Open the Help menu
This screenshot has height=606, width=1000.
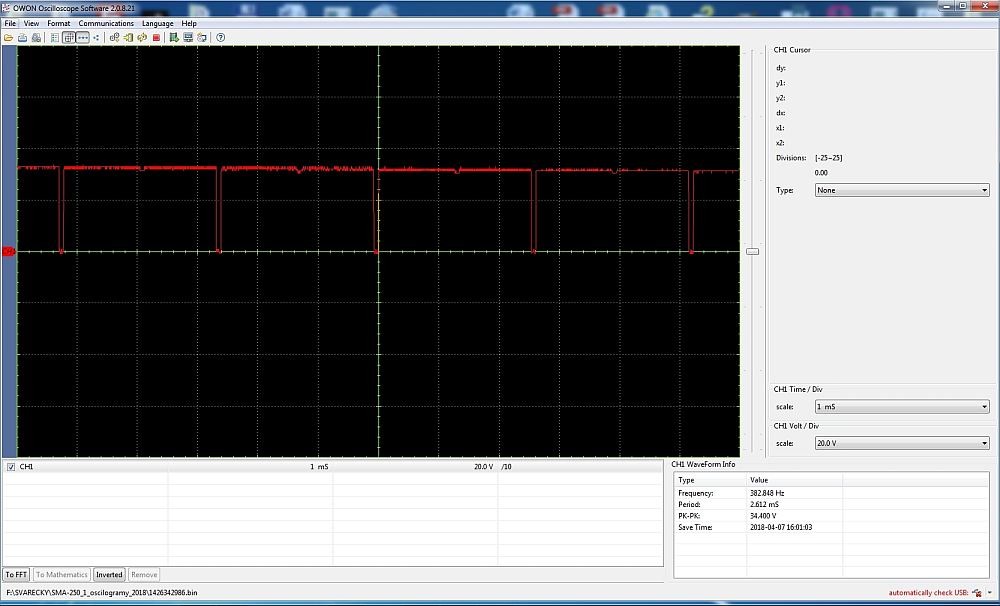[189, 23]
